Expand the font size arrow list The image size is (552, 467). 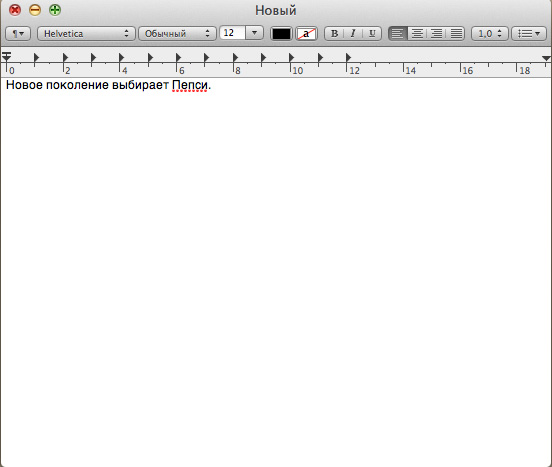(255, 33)
